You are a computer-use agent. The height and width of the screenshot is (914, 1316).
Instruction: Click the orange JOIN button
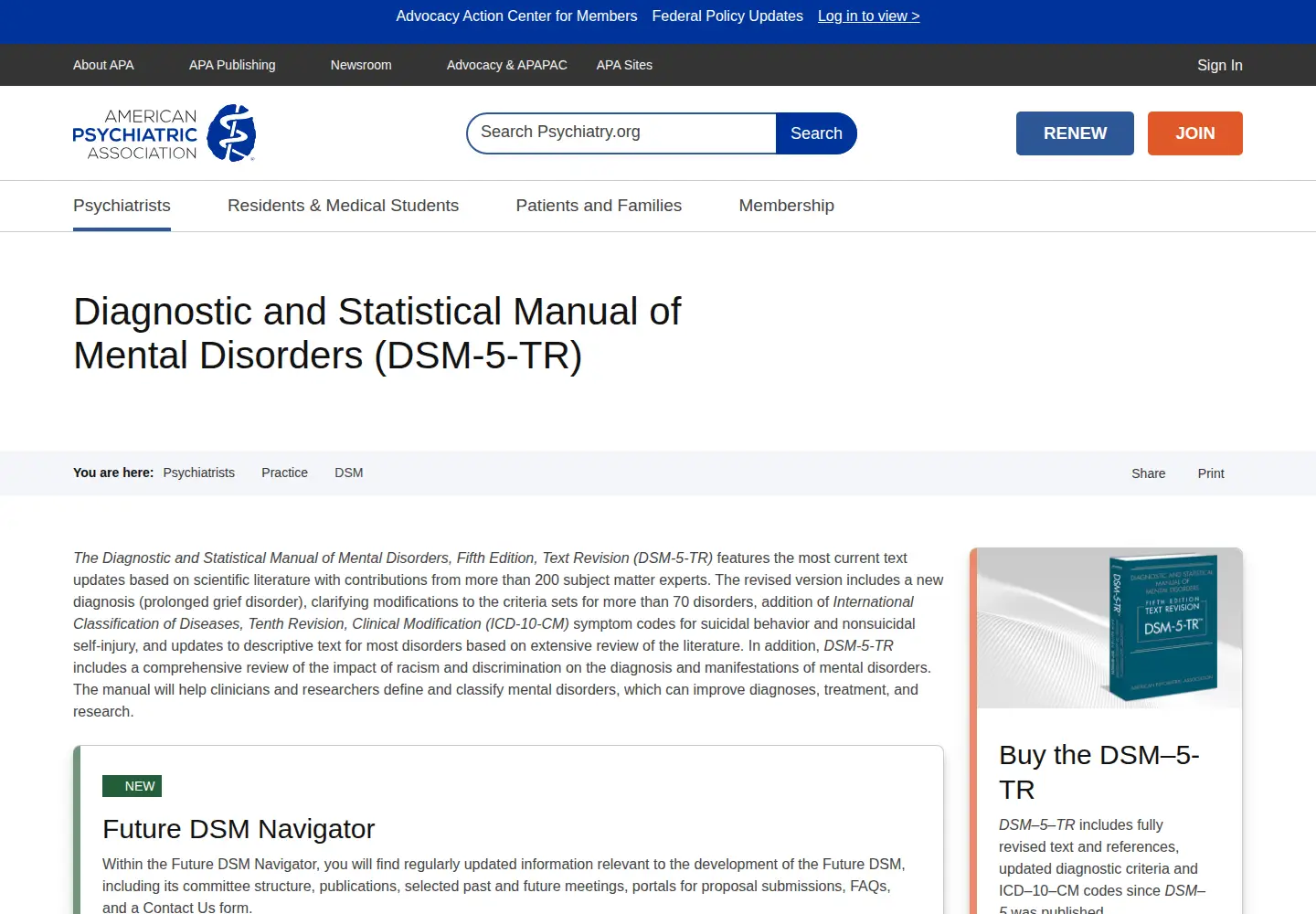click(1195, 133)
